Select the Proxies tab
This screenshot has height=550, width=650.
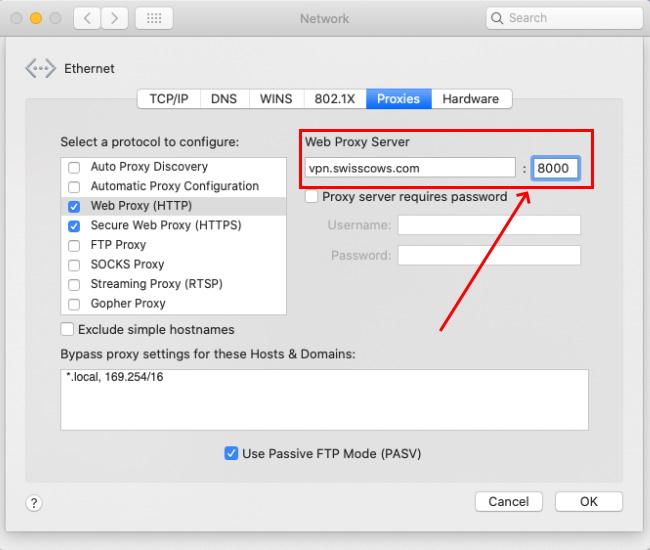[x=398, y=99]
